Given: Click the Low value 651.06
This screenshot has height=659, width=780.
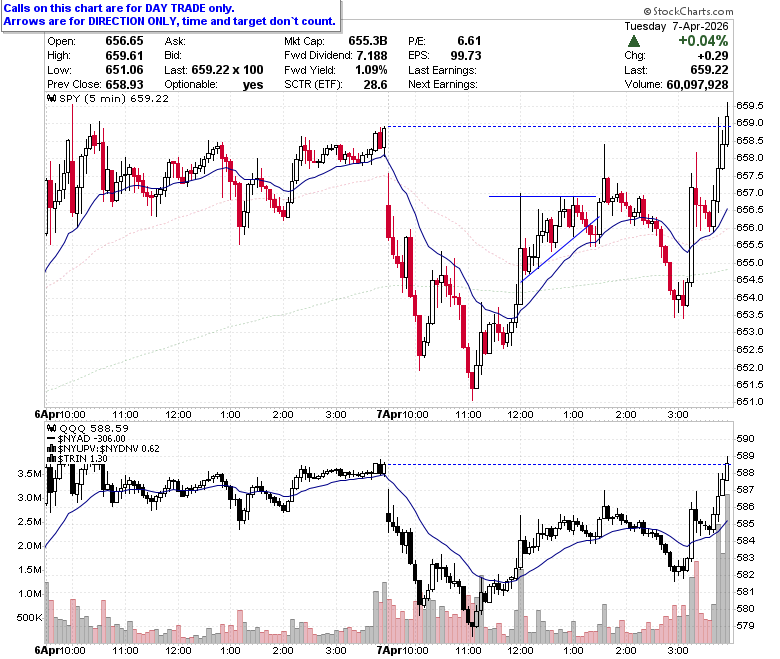Looking at the screenshot, I should pyautogui.click(x=124, y=70).
